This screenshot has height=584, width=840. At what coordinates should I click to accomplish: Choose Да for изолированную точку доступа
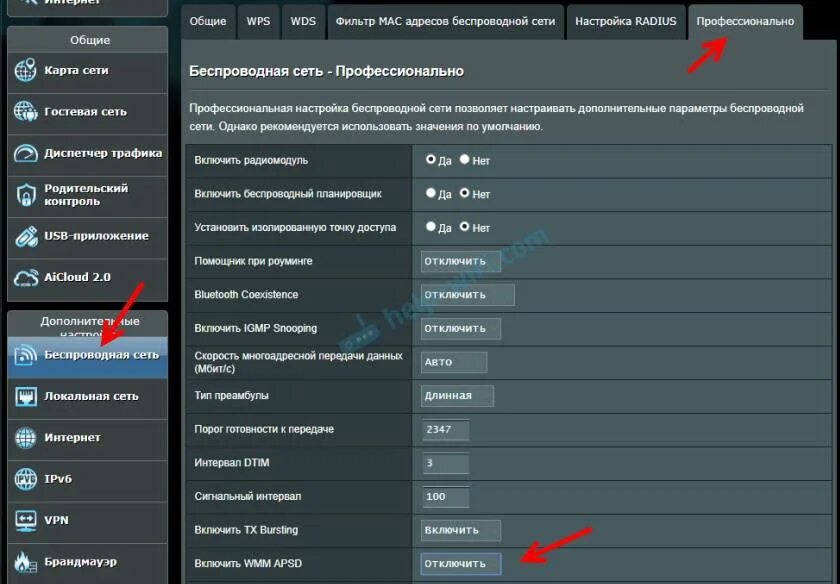pos(430,227)
